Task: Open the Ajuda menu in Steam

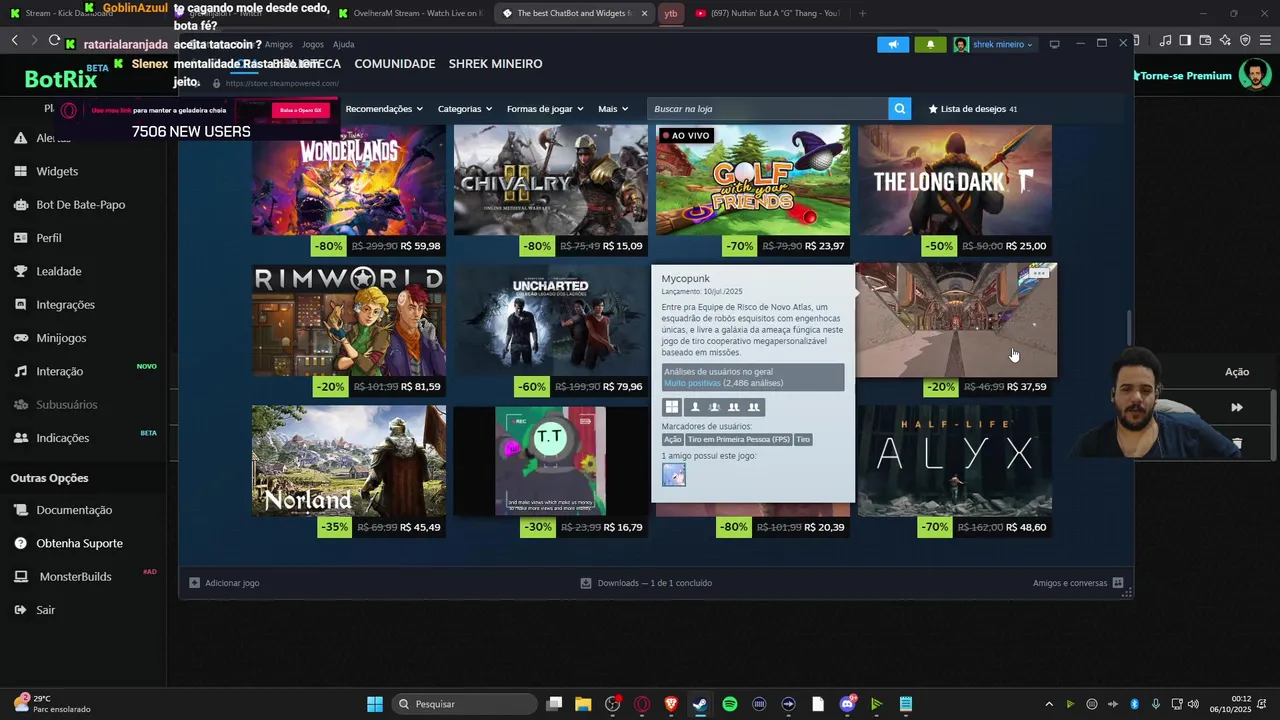Action: pyautogui.click(x=343, y=44)
